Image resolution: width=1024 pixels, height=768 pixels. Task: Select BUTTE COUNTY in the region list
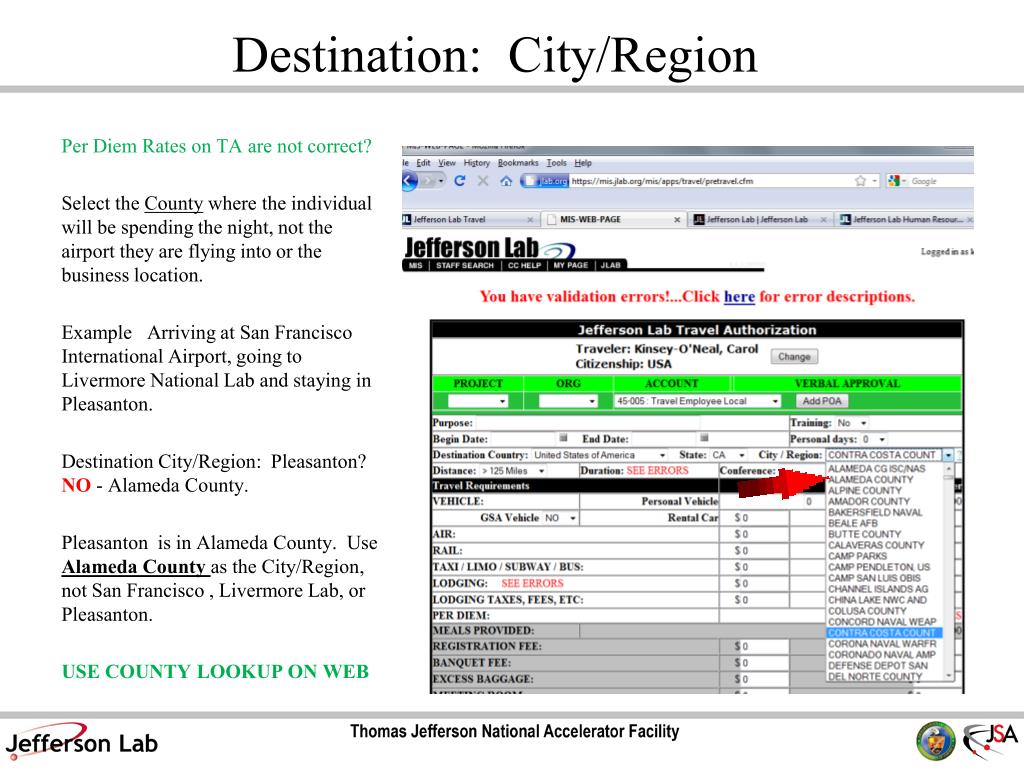click(x=864, y=534)
